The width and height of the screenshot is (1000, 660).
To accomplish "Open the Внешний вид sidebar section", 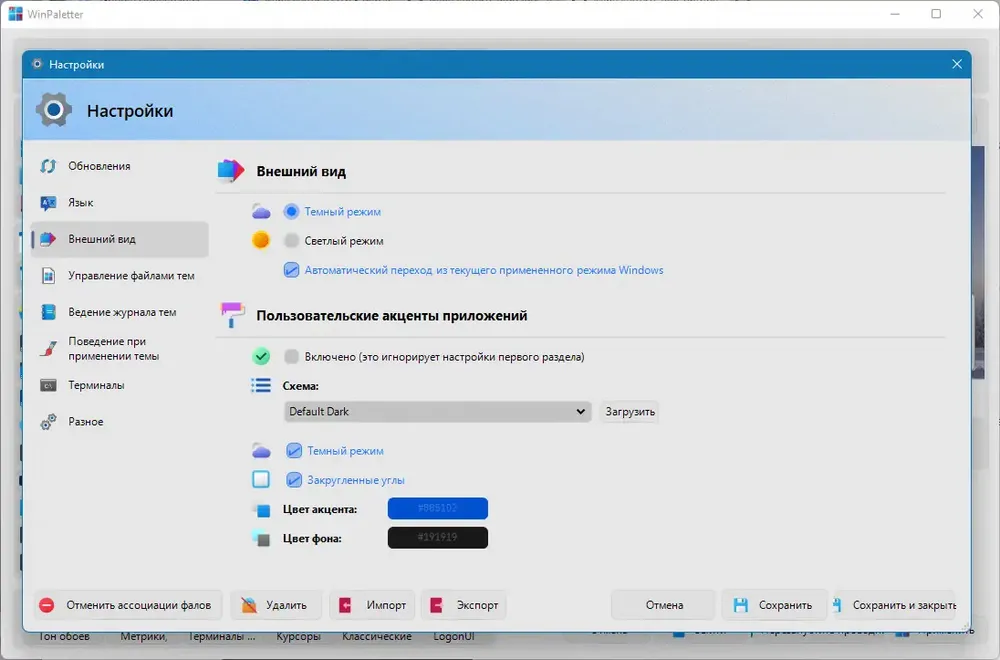I will [x=120, y=239].
